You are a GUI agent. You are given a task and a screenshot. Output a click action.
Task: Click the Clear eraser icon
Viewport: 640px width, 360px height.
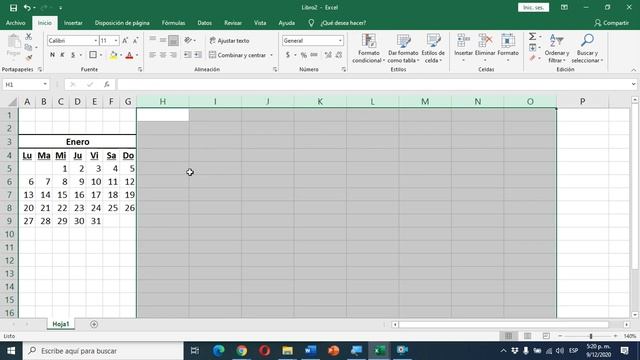coord(532,58)
